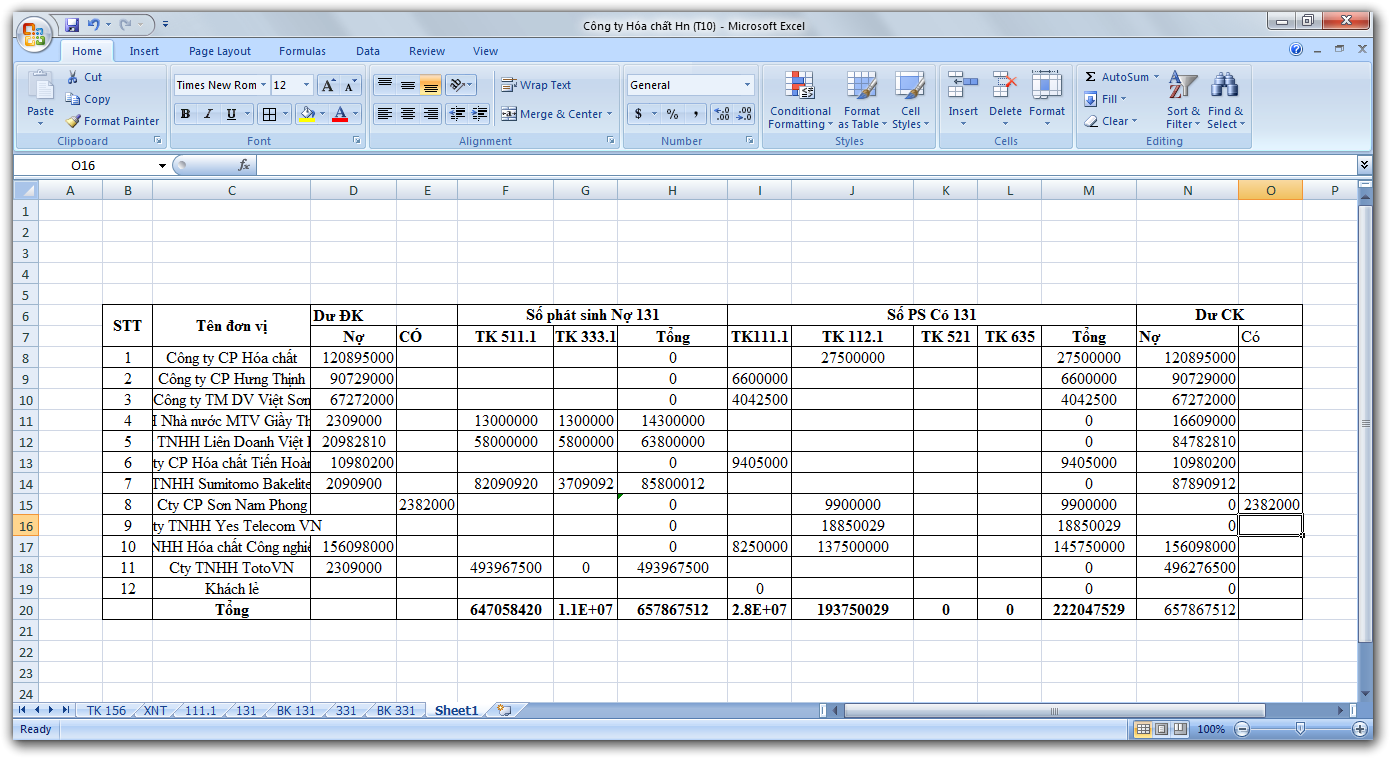Toggle Italic formatting
The image size is (1390, 759).
[208, 114]
